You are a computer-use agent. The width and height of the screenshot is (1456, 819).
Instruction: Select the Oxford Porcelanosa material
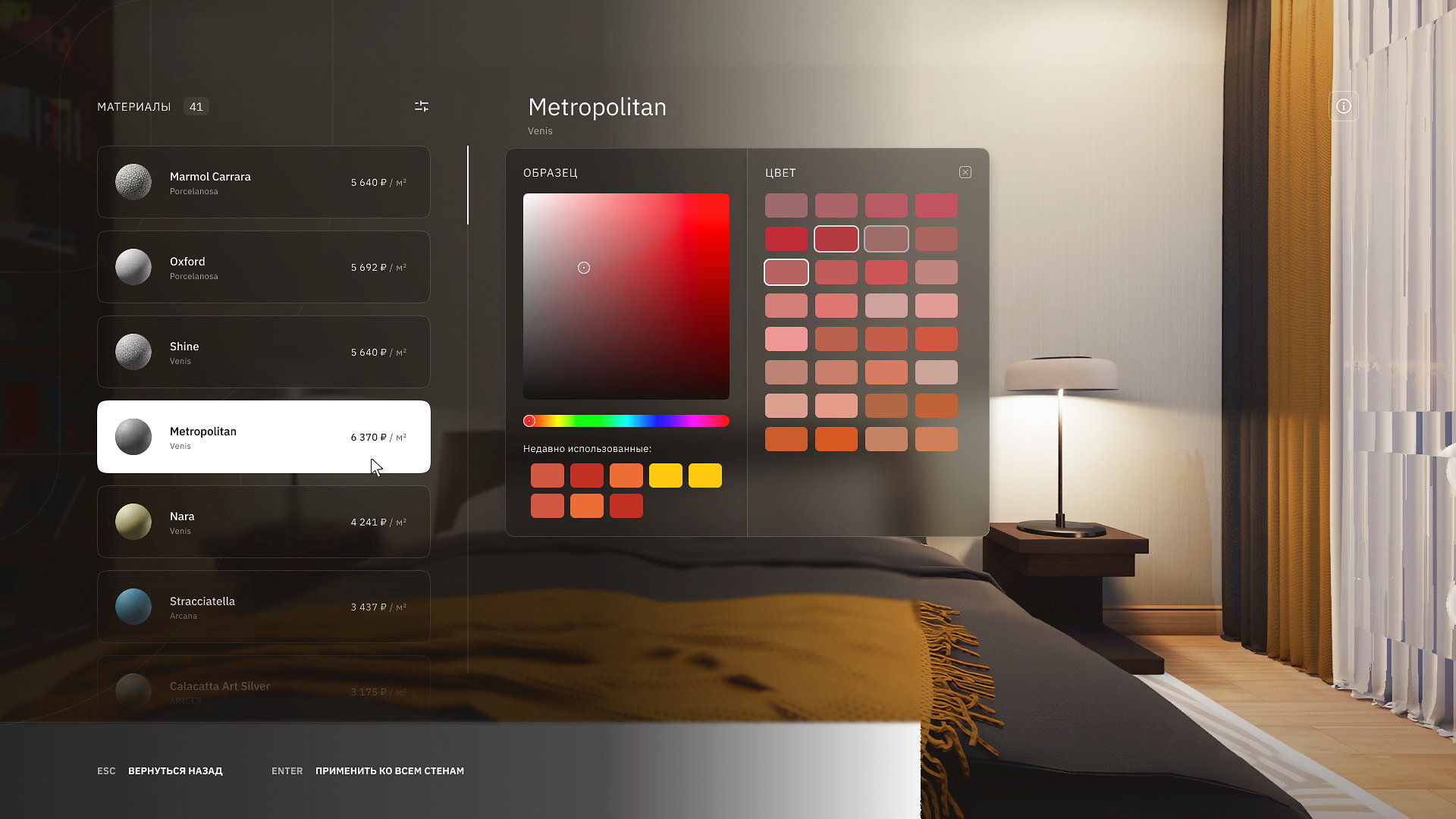tap(263, 267)
